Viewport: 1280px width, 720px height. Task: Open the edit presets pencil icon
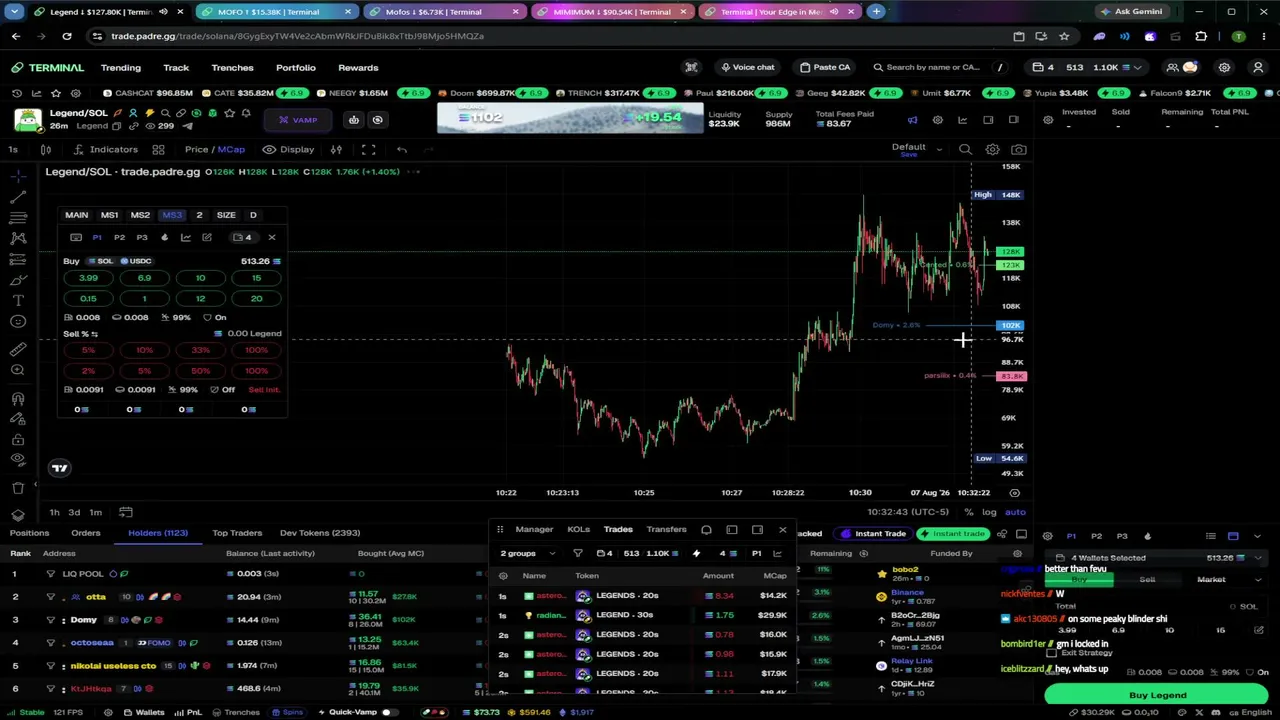(206, 237)
